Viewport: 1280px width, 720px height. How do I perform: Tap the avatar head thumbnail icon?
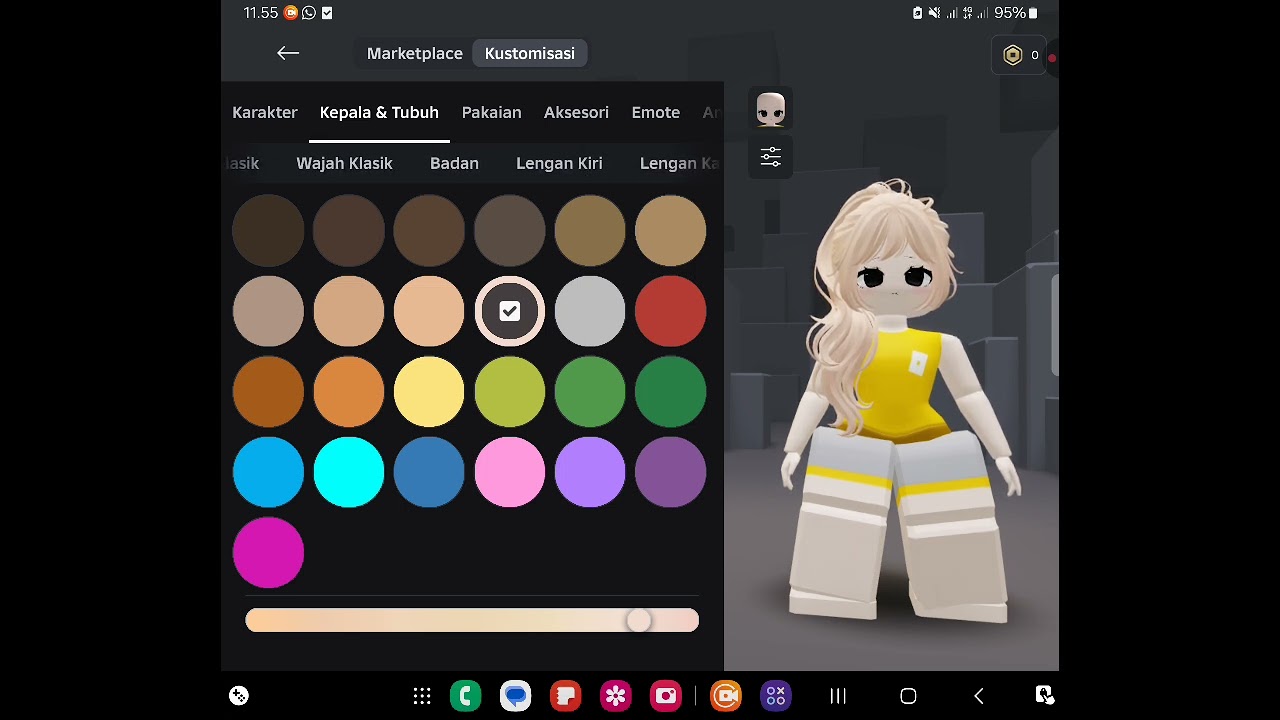click(770, 109)
